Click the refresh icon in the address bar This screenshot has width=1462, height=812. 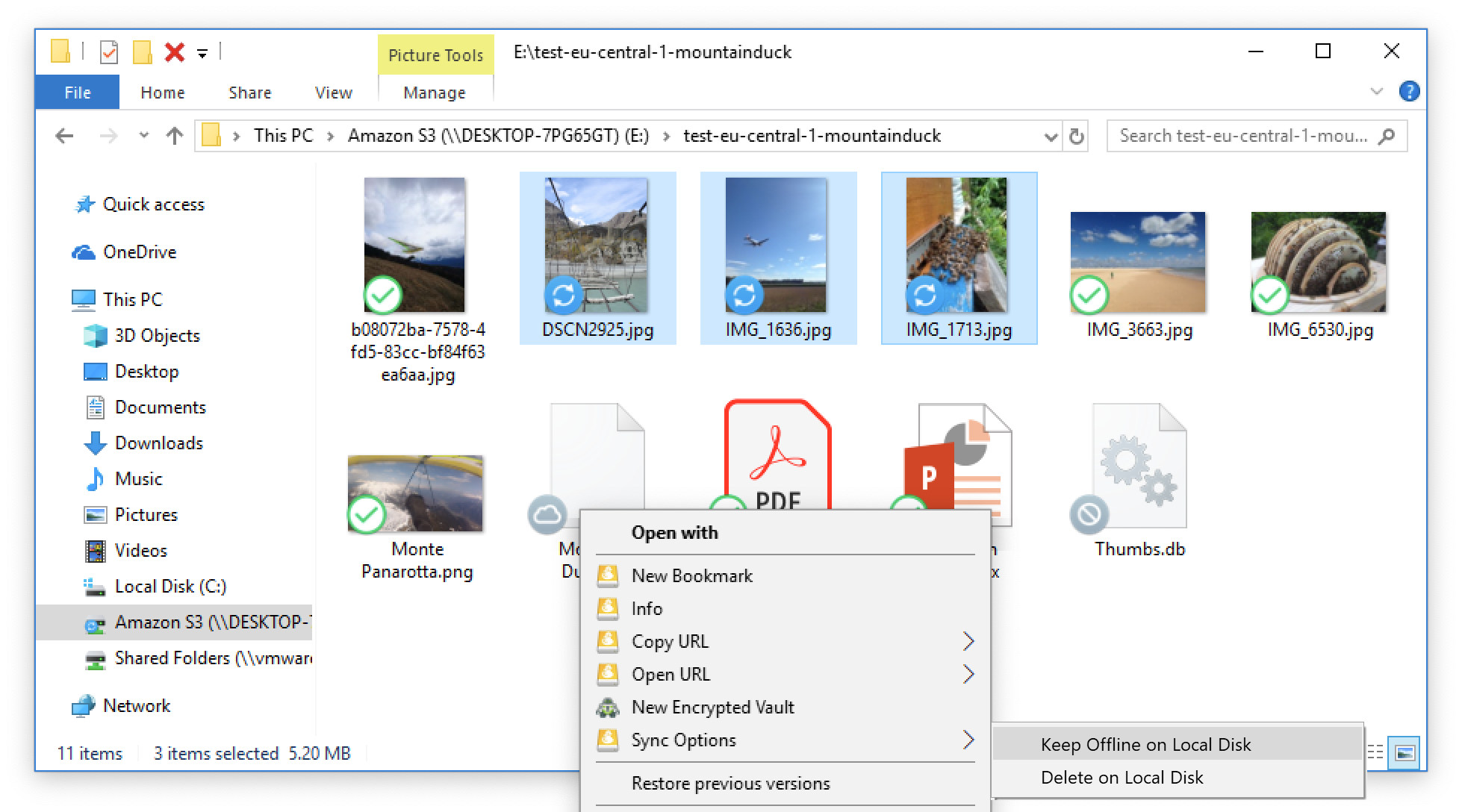click(x=1076, y=137)
